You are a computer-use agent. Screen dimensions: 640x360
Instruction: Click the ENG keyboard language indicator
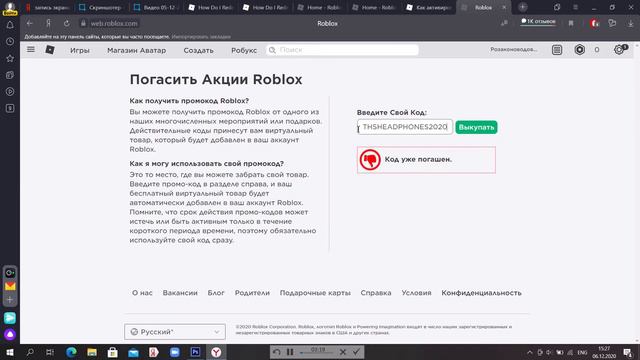582,352
